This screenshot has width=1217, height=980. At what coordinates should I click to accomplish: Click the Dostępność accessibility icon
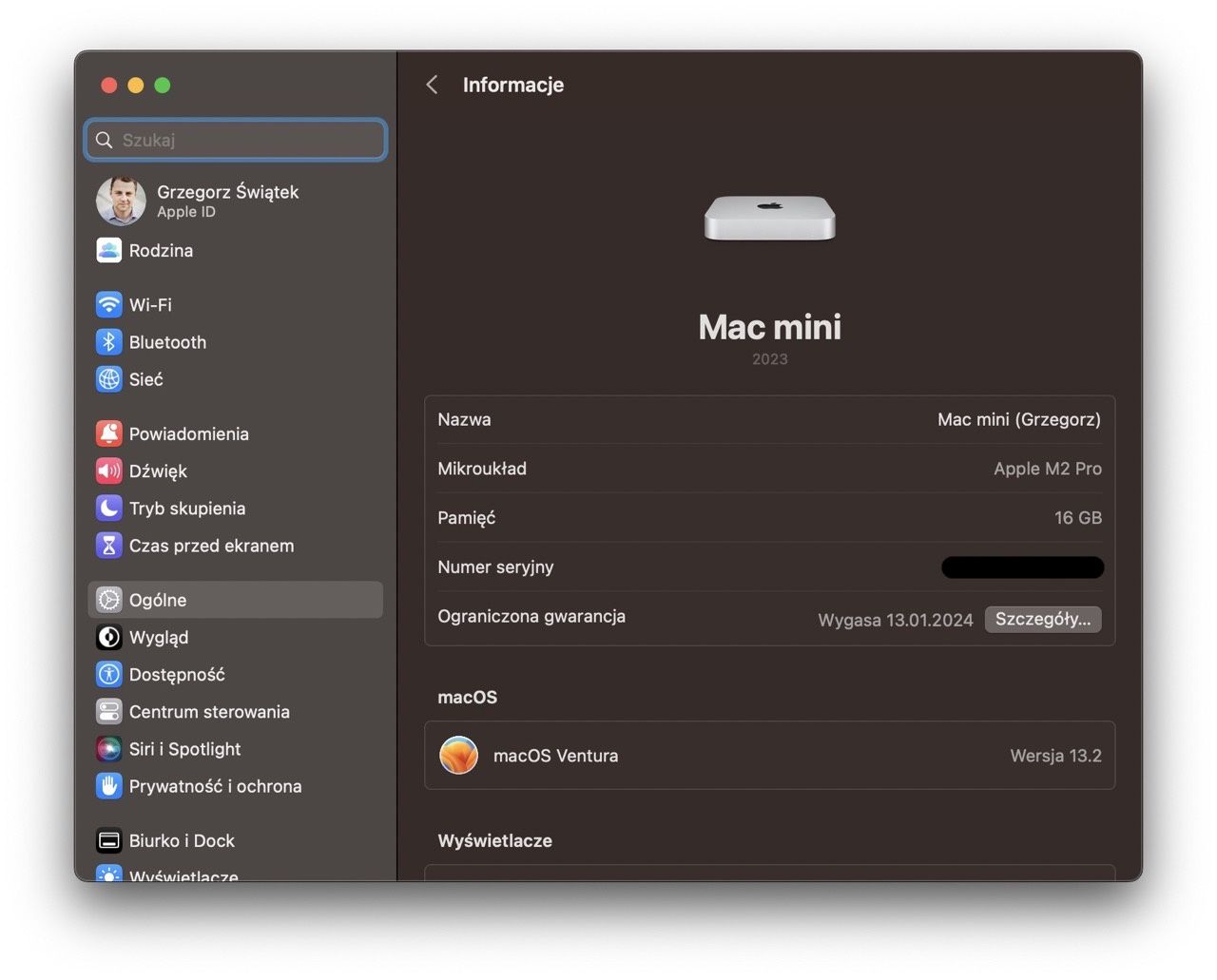click(109, 674)
